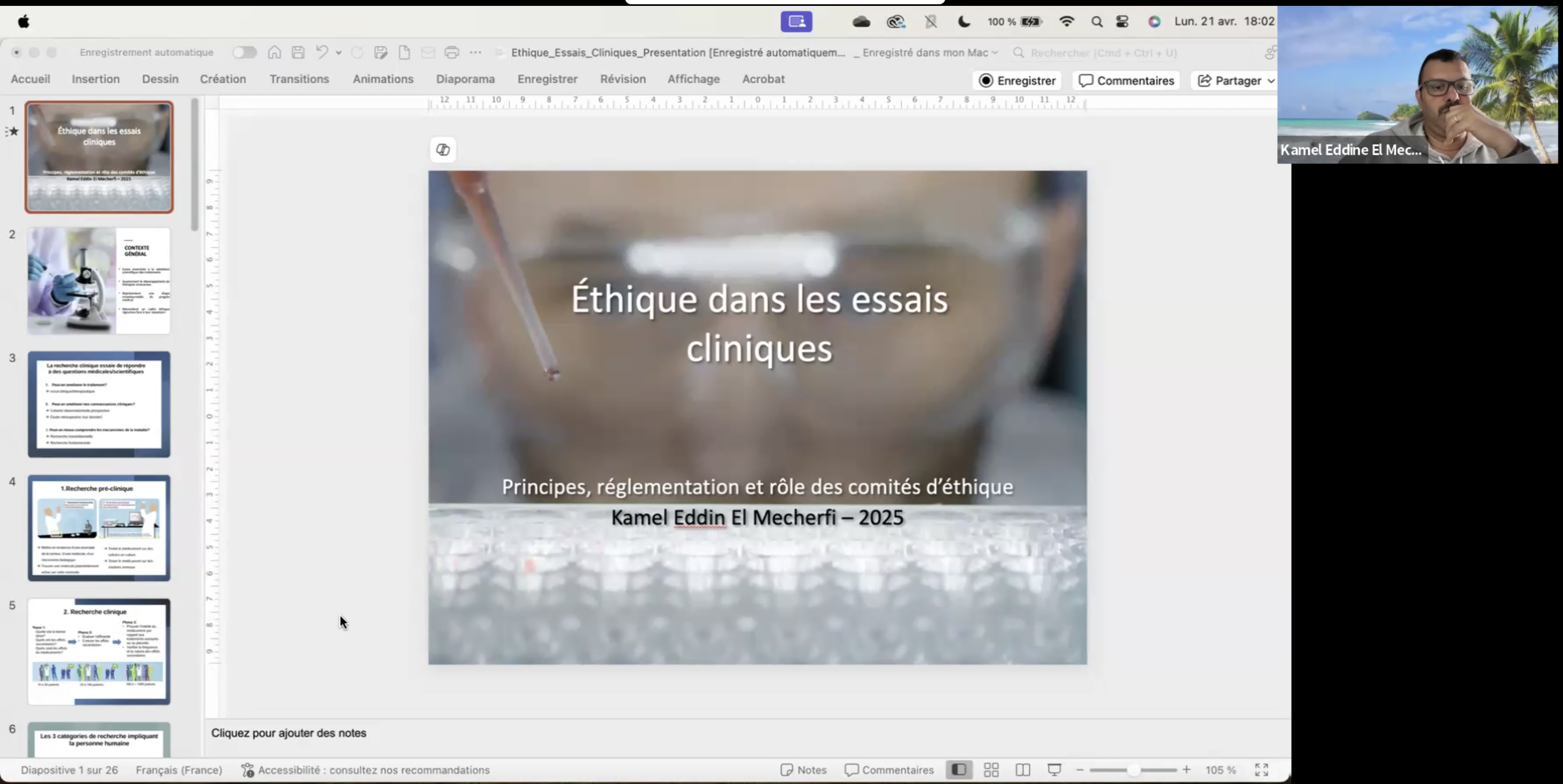The image size is (1563, 784).
Task: Click the zoom in plus icon
Action: click(1186, 770)
